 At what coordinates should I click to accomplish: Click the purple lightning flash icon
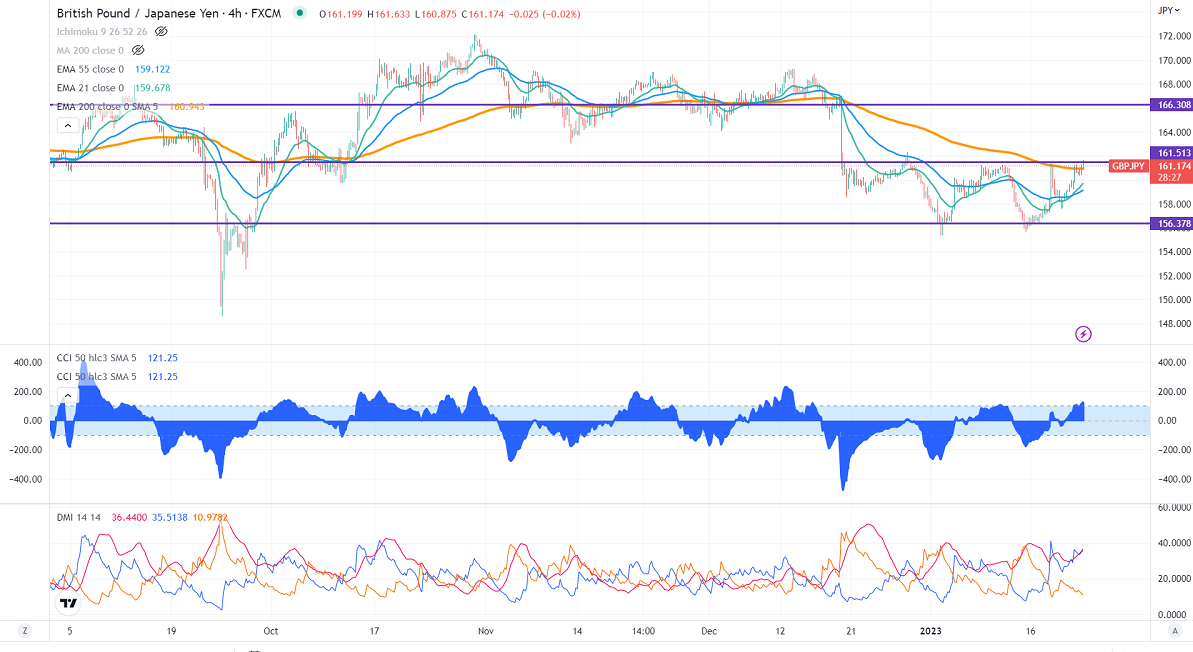click(1083, 333)
